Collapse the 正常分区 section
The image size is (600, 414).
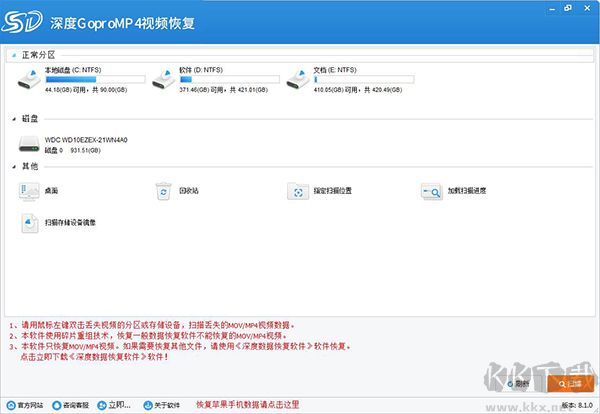[13, 53]
